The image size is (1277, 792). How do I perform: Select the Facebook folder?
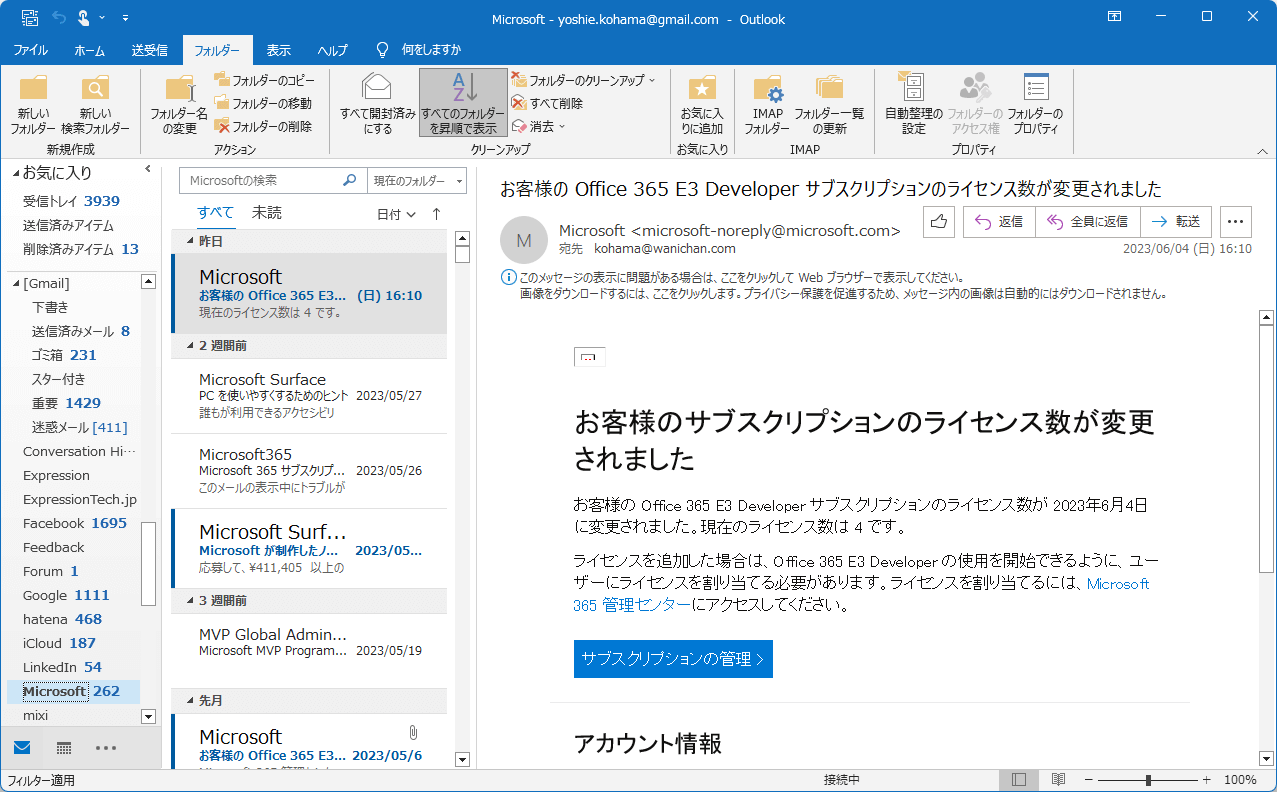pos(73,523)
